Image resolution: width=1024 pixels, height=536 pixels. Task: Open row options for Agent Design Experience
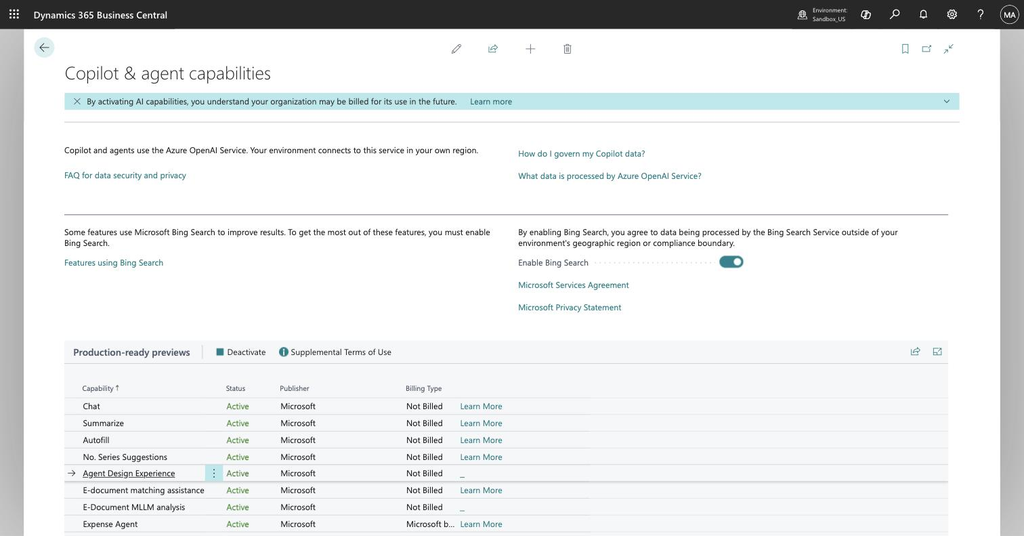(x=214, y=473)
